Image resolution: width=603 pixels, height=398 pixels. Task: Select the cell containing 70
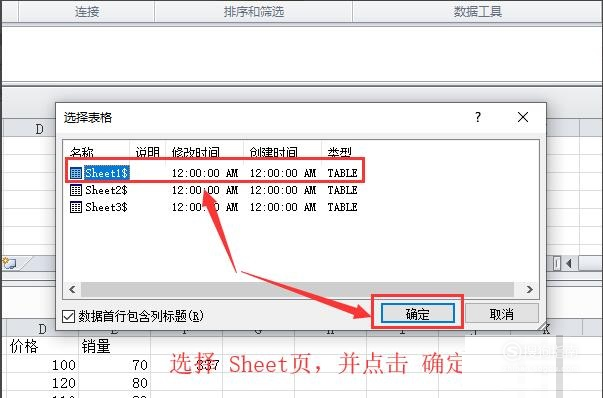pyautogui.click(x=114, y=365)
